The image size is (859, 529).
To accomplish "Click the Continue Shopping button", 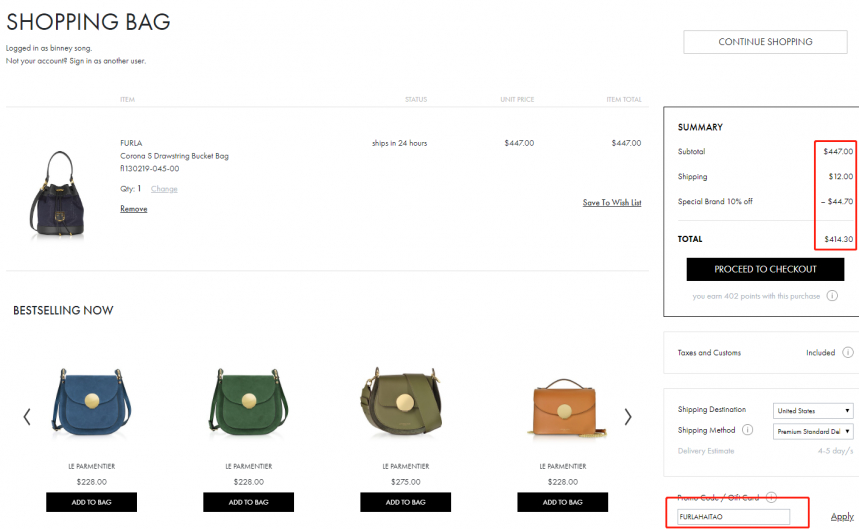I will (x=765, y=42).
